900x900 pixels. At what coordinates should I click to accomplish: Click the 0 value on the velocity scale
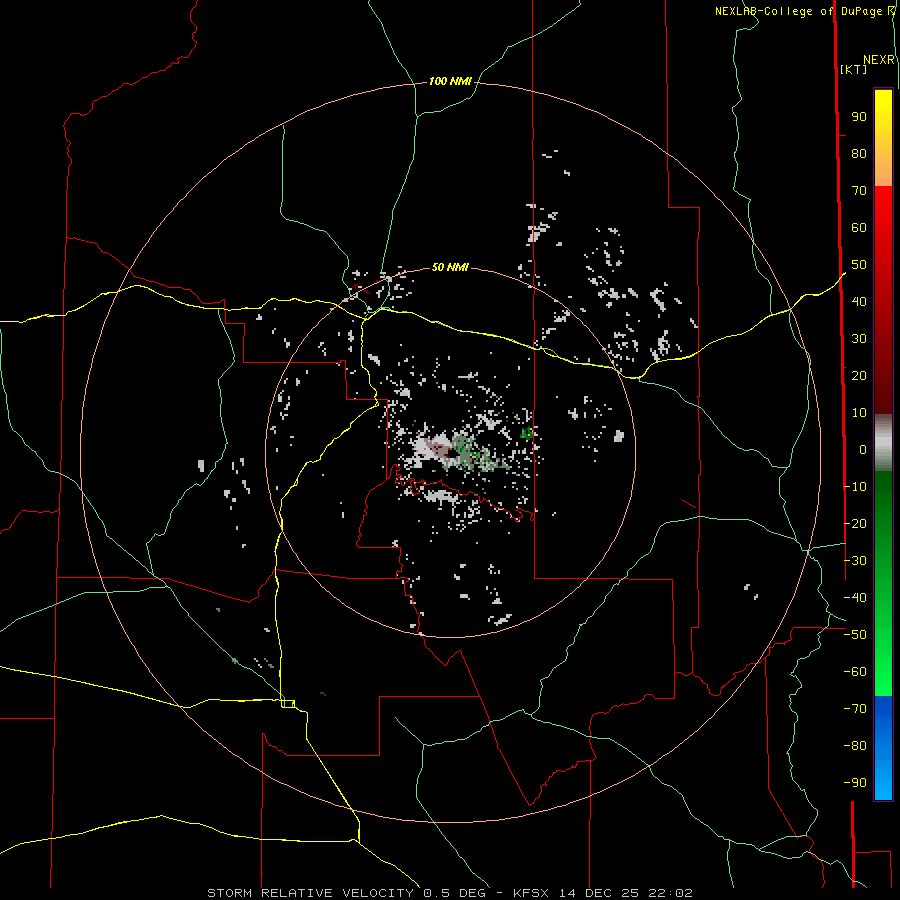pos(863,450)
